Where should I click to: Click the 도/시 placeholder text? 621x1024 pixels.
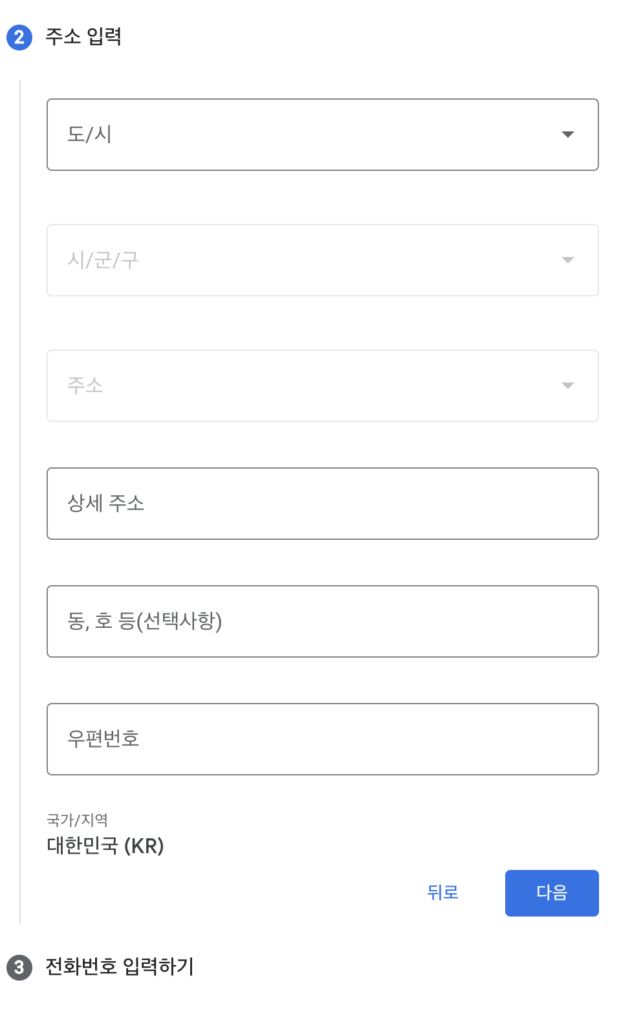click(x=89, y=134)
